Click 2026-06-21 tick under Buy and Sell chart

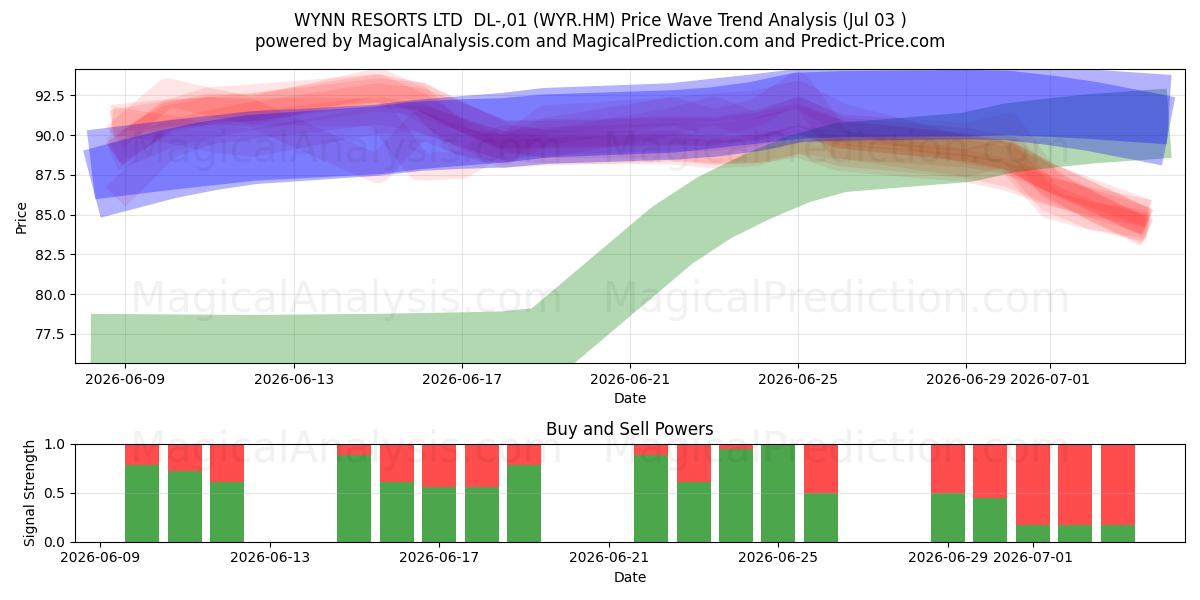tap(609, 558)
